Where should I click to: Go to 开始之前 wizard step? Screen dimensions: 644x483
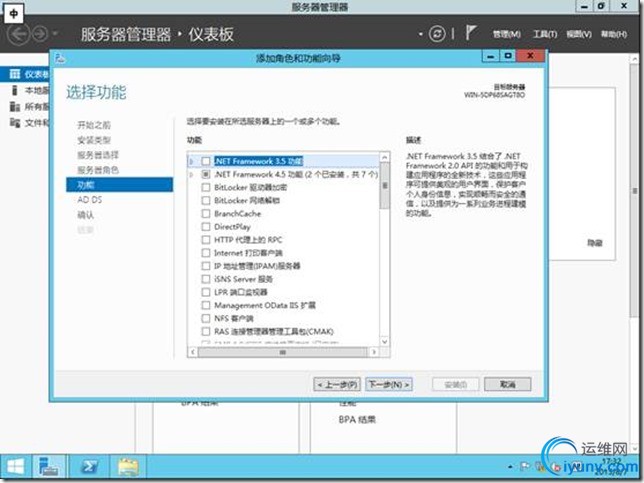tap(94, 125)
